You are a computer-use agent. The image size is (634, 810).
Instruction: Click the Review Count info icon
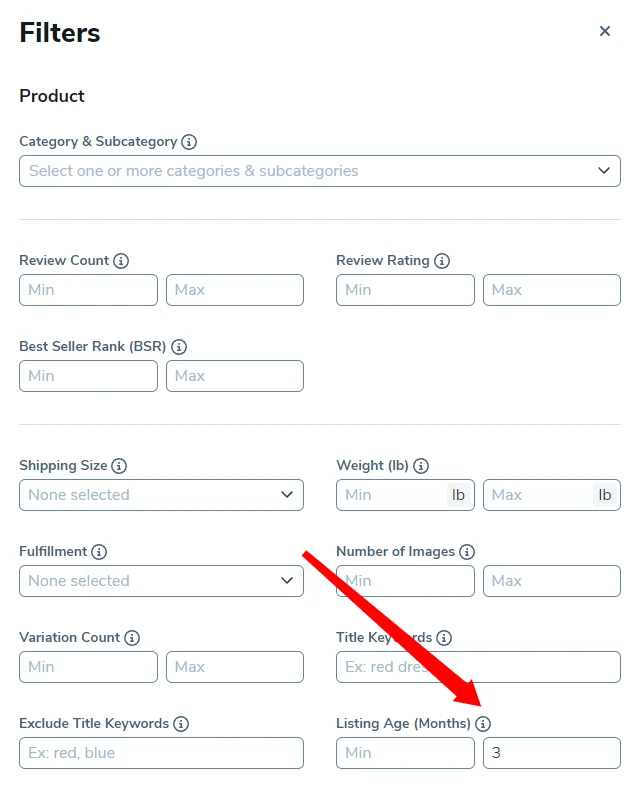coord(121,260)
